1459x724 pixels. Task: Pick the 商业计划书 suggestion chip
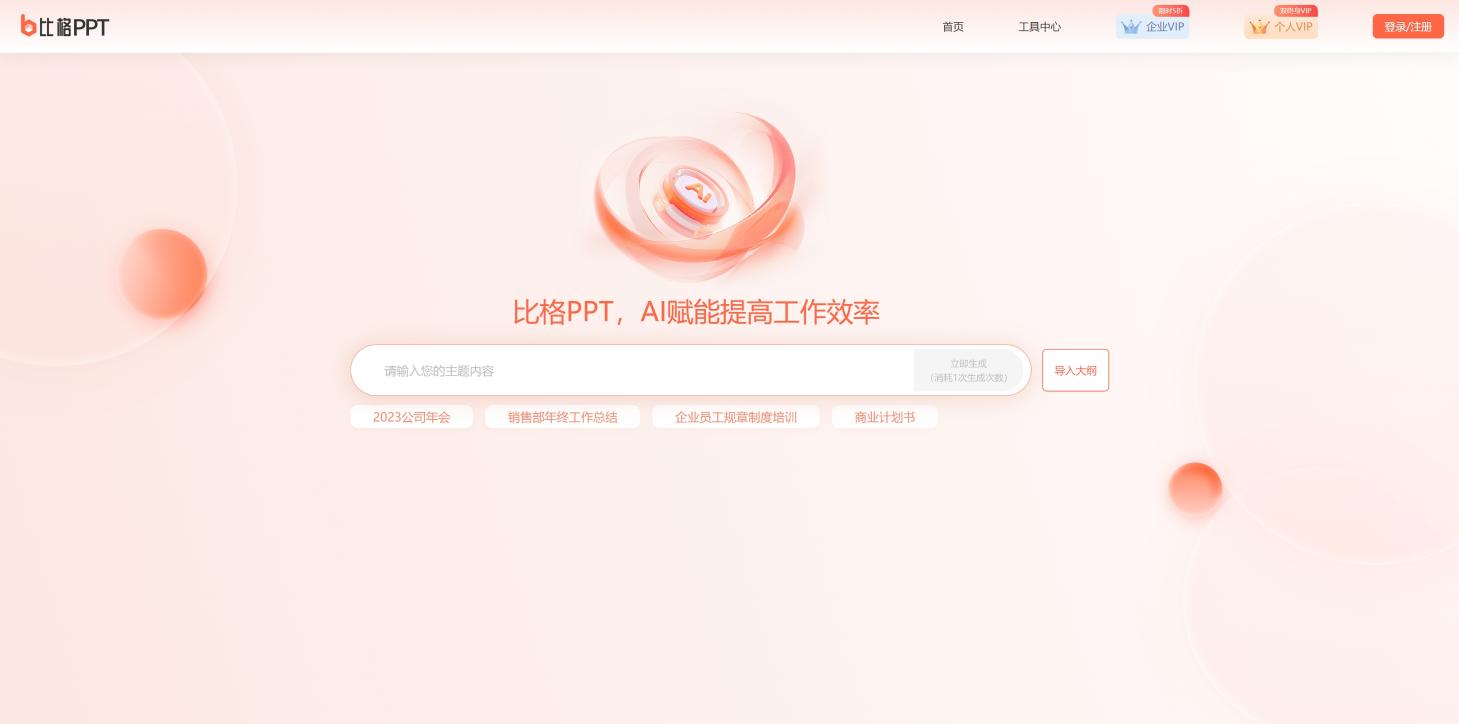[x=885, y=417]
